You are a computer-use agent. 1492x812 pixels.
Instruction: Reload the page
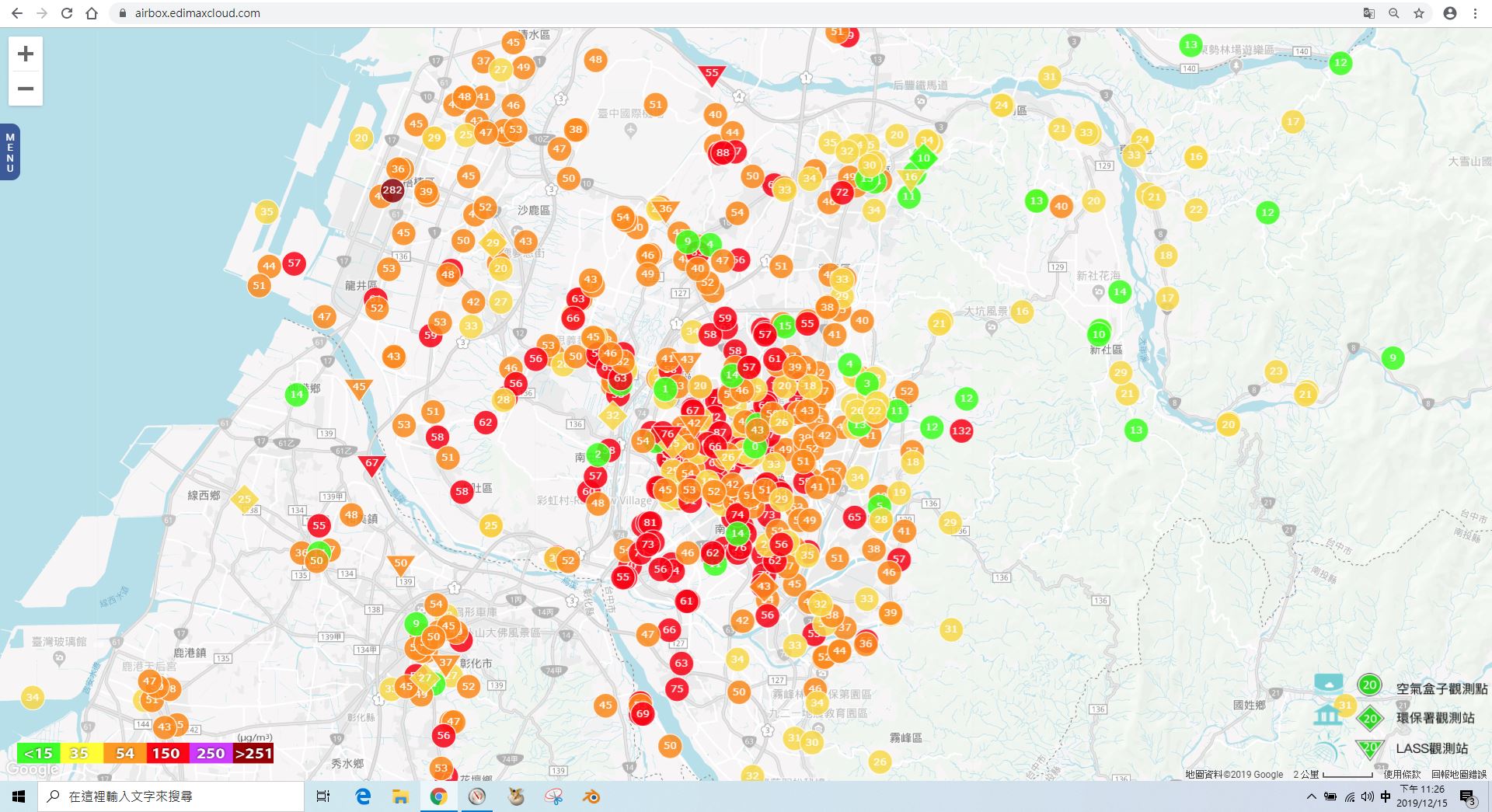[67, 13]
